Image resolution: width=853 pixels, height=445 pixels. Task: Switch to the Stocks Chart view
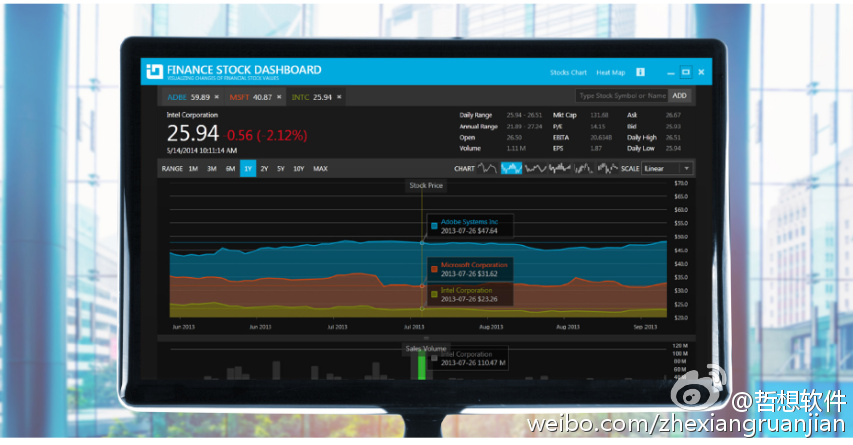[x=568, y=72]
